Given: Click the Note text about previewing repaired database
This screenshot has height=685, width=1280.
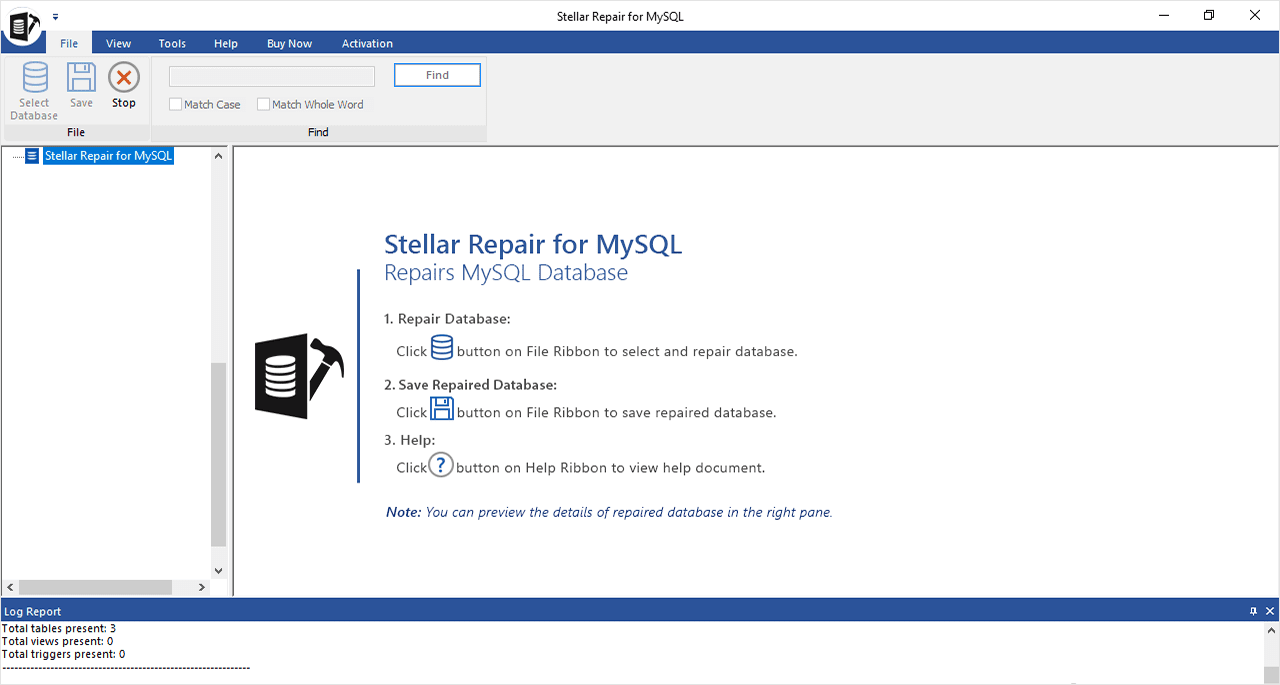Looking at the screenshot, I should pos(609,512).
